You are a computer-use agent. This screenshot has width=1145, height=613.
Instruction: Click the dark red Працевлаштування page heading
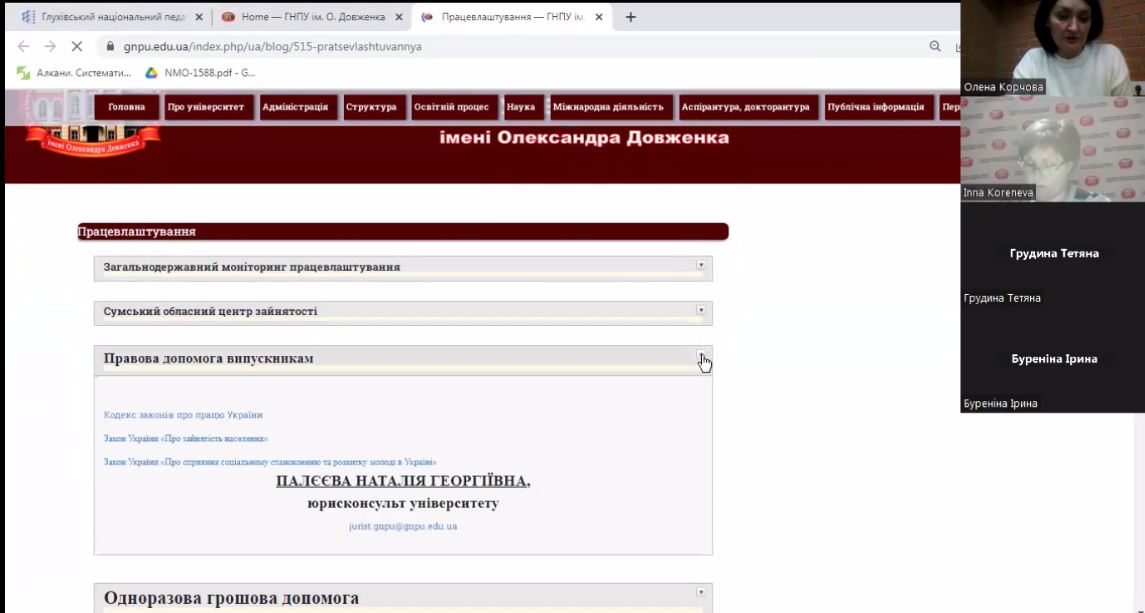coord(403,232)
